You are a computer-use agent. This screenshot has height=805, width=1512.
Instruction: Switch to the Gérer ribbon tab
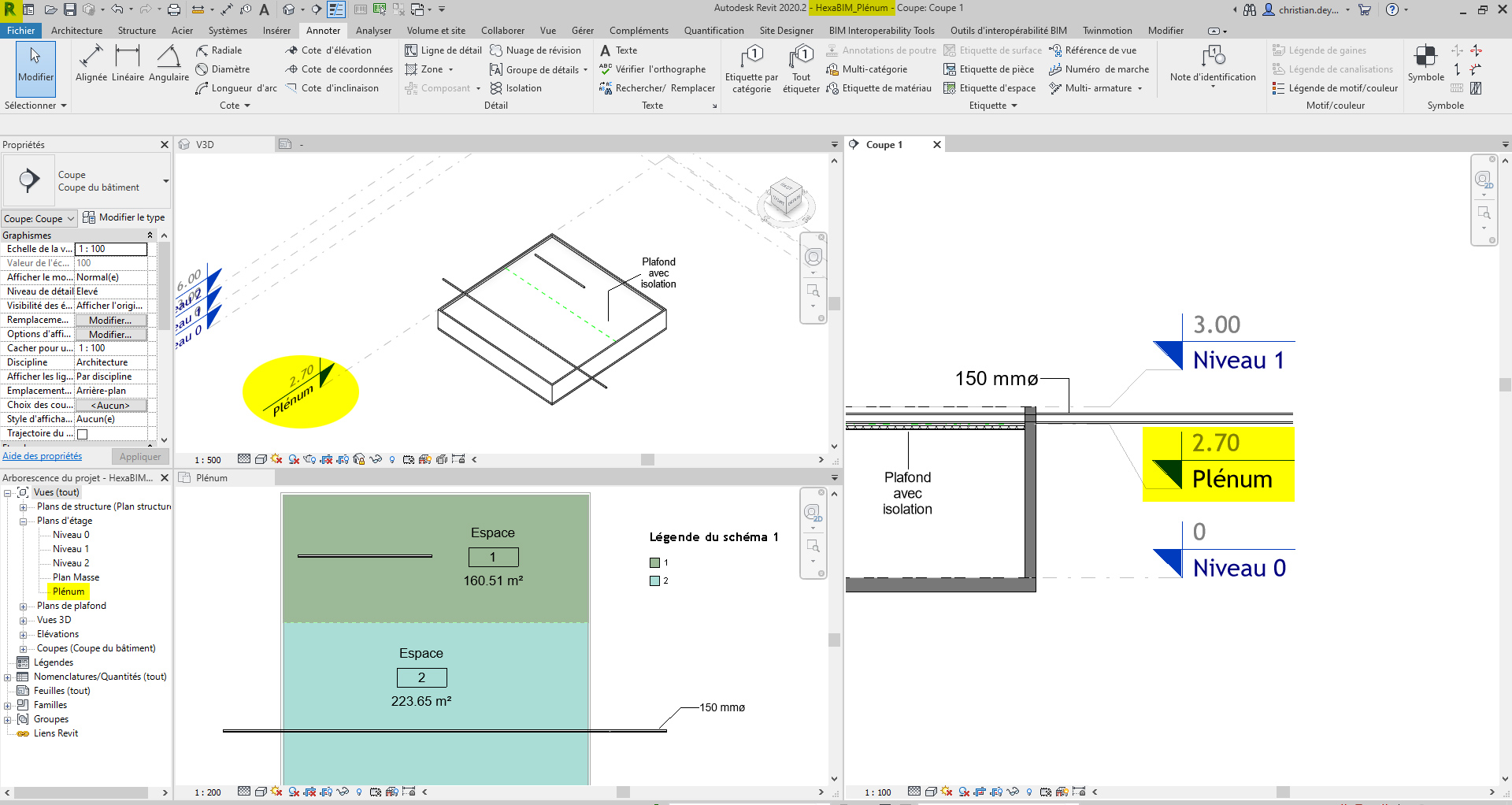point(582,31)
